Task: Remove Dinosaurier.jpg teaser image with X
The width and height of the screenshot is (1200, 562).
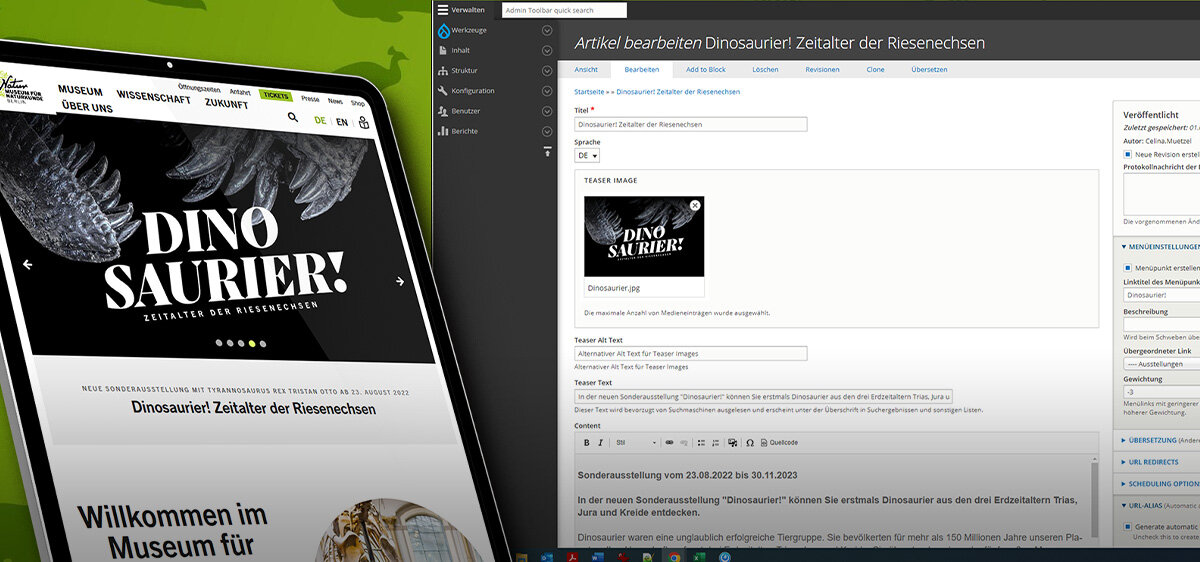Action: [695, 205]
